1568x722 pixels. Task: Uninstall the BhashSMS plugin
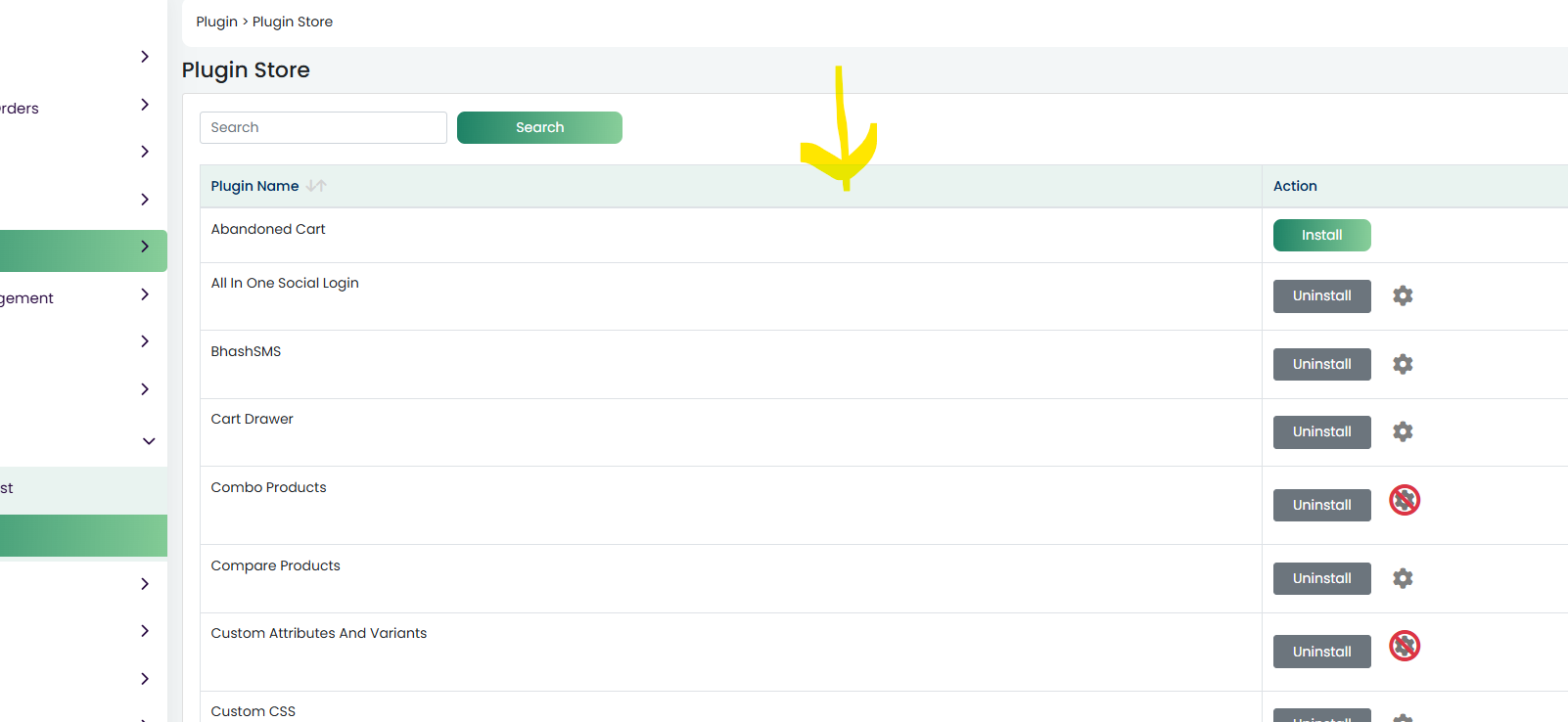(x=1321, y=364)
